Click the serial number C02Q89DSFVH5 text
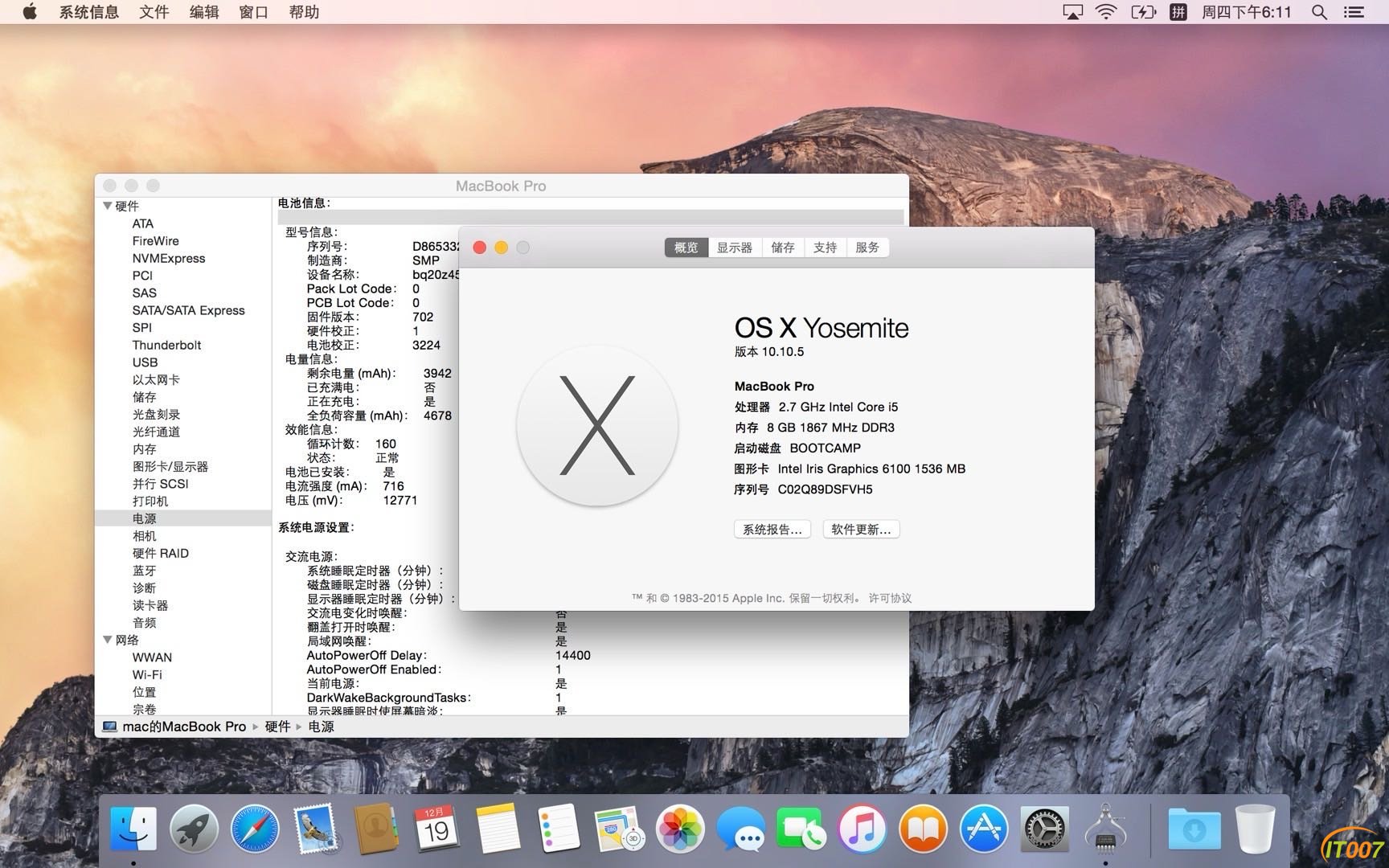 click(x=826, y=489)
